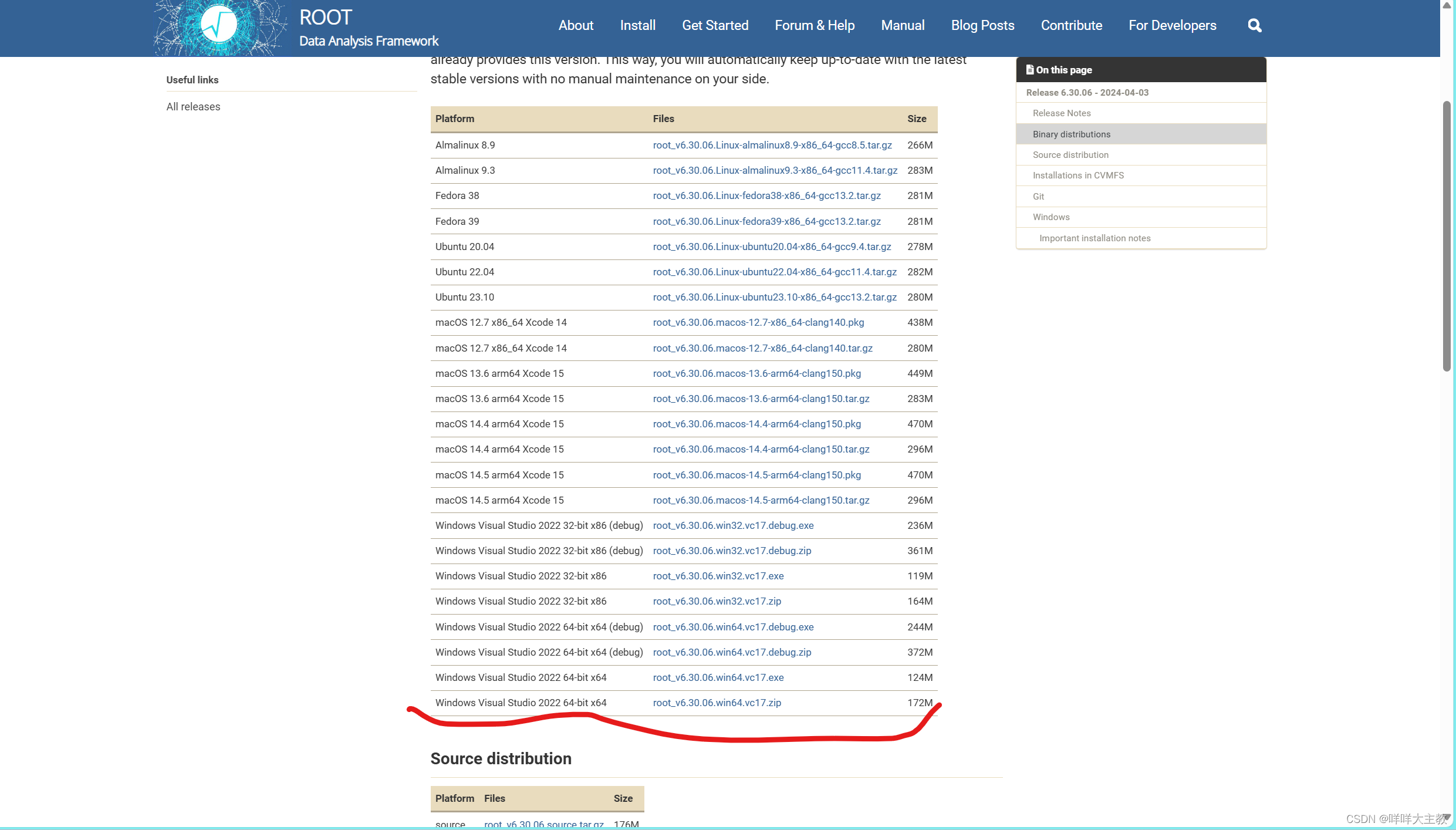Go to Forum & Help

point(814,26)
